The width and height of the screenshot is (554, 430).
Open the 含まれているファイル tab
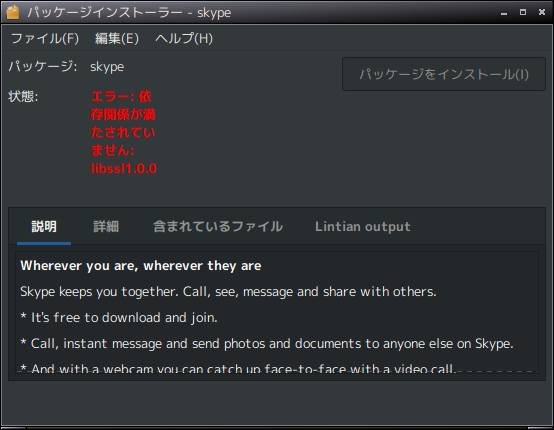pos(218,226)
